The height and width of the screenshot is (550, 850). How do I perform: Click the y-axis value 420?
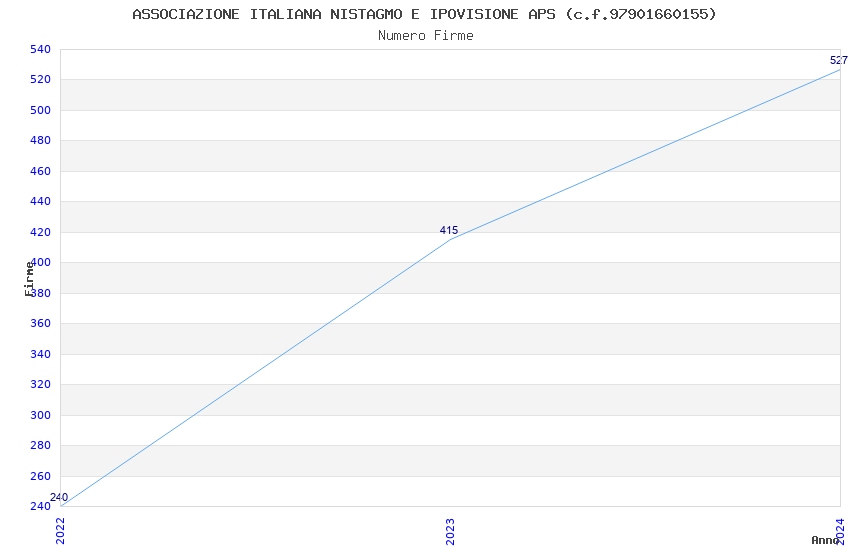(41, 232)
